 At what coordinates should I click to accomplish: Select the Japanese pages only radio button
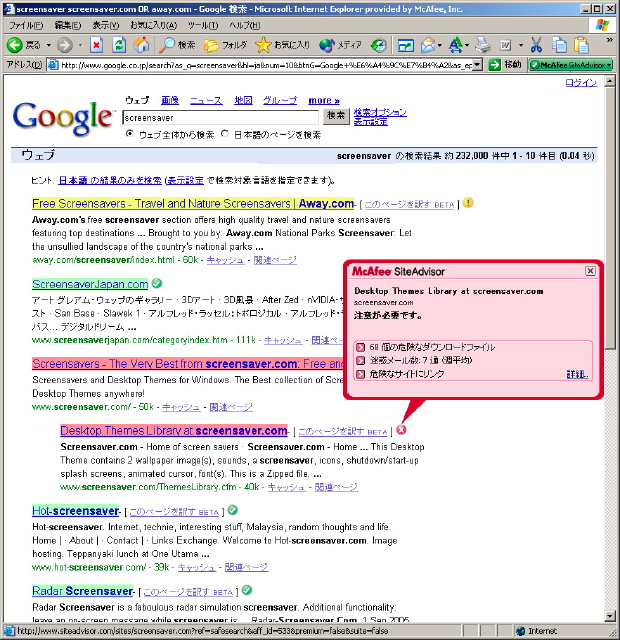click(224, 133)
